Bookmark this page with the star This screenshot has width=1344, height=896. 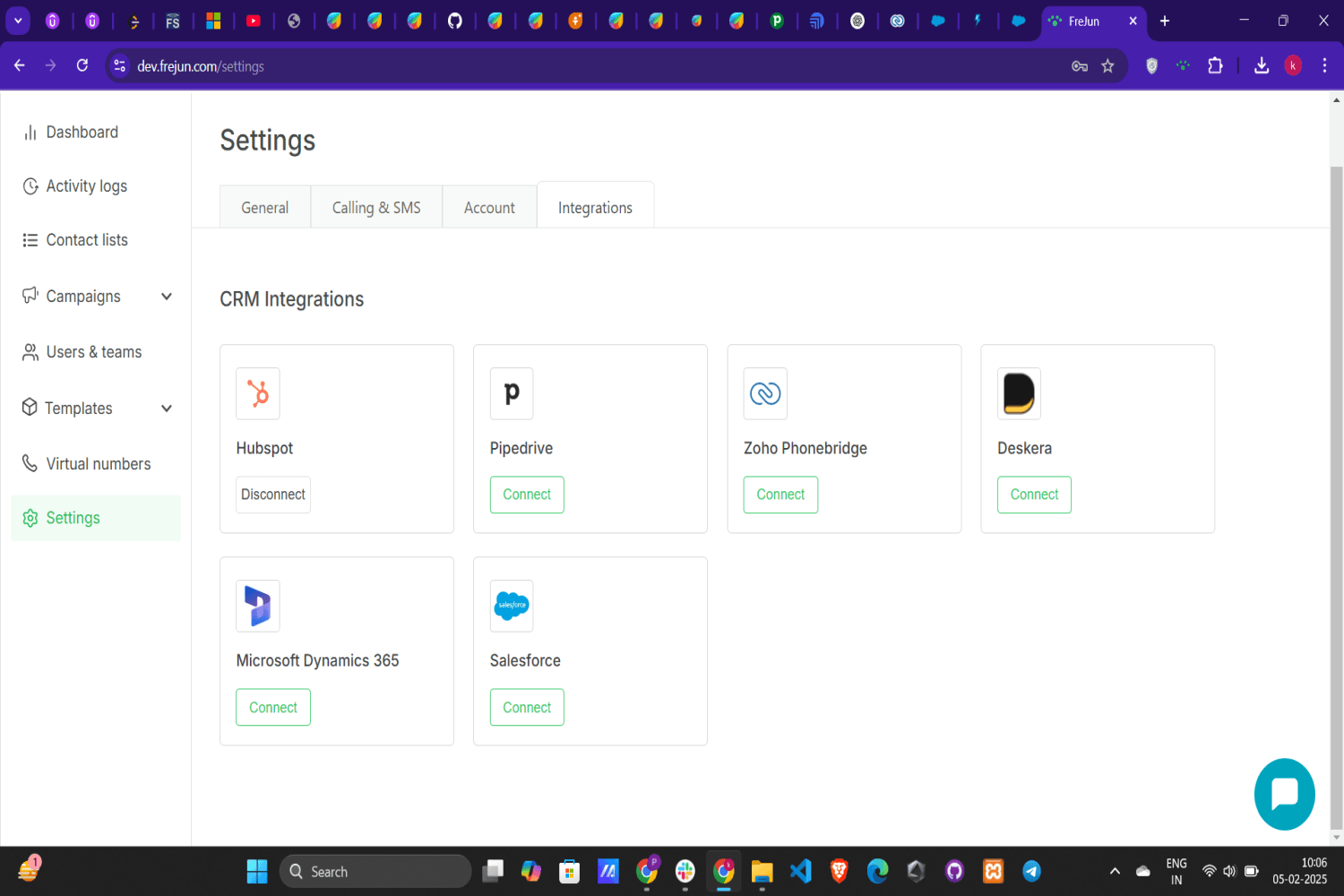point(1108,65)
